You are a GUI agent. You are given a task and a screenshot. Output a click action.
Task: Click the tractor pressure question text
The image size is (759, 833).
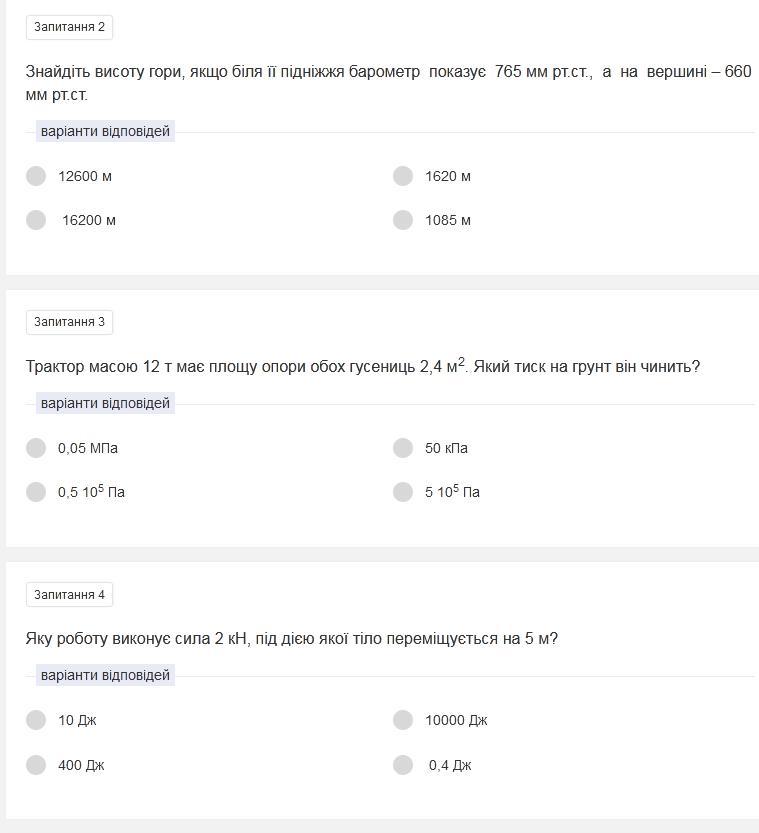pyautogui.click(x=362, y=367)
